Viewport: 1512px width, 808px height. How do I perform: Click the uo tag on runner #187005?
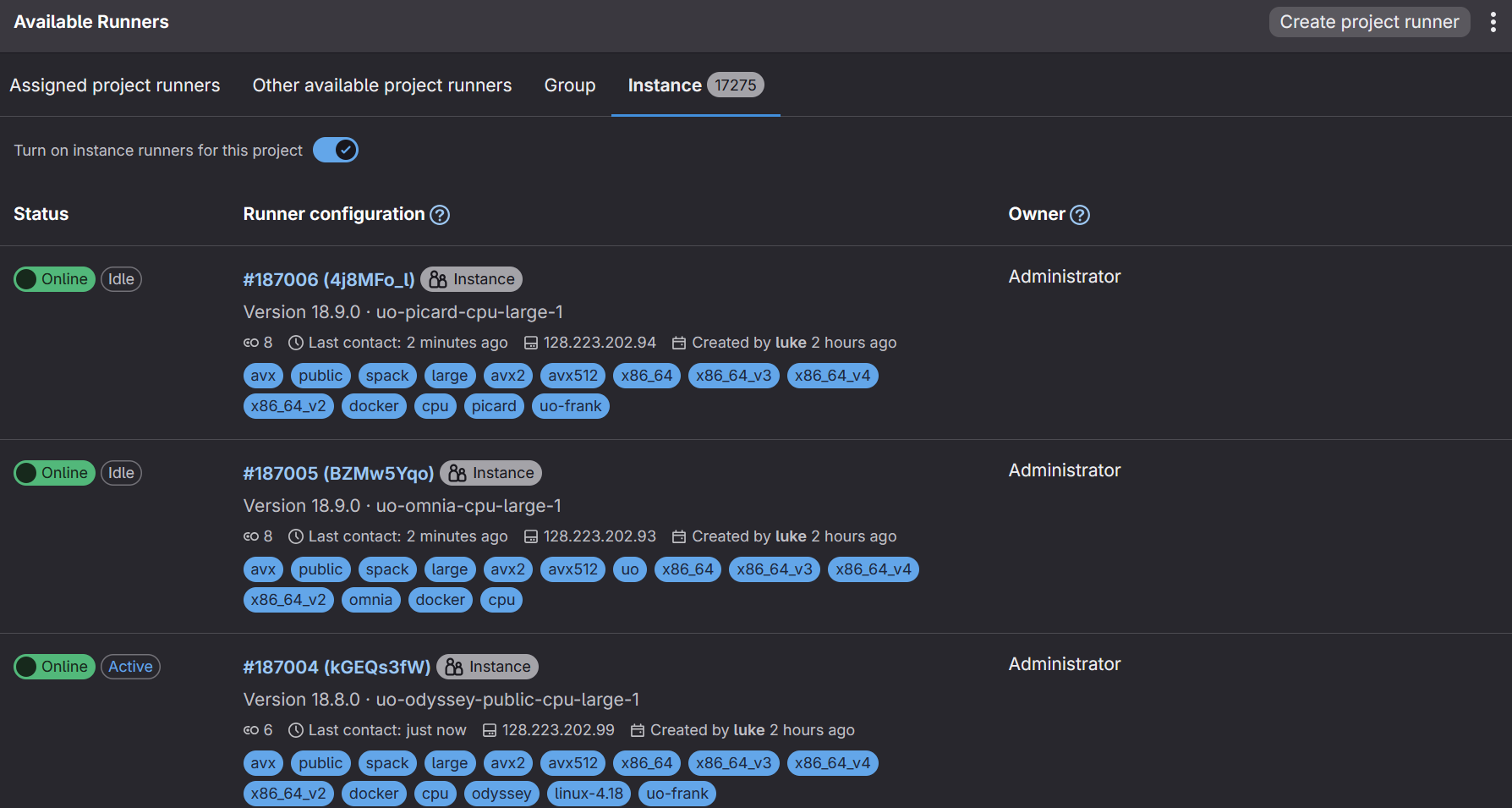pyautogui.click(x=630, y=569)
